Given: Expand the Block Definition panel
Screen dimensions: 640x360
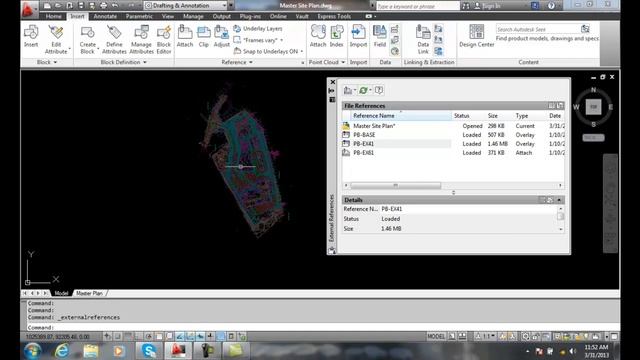Looking at the screenshot, I should tap(123, 62).
